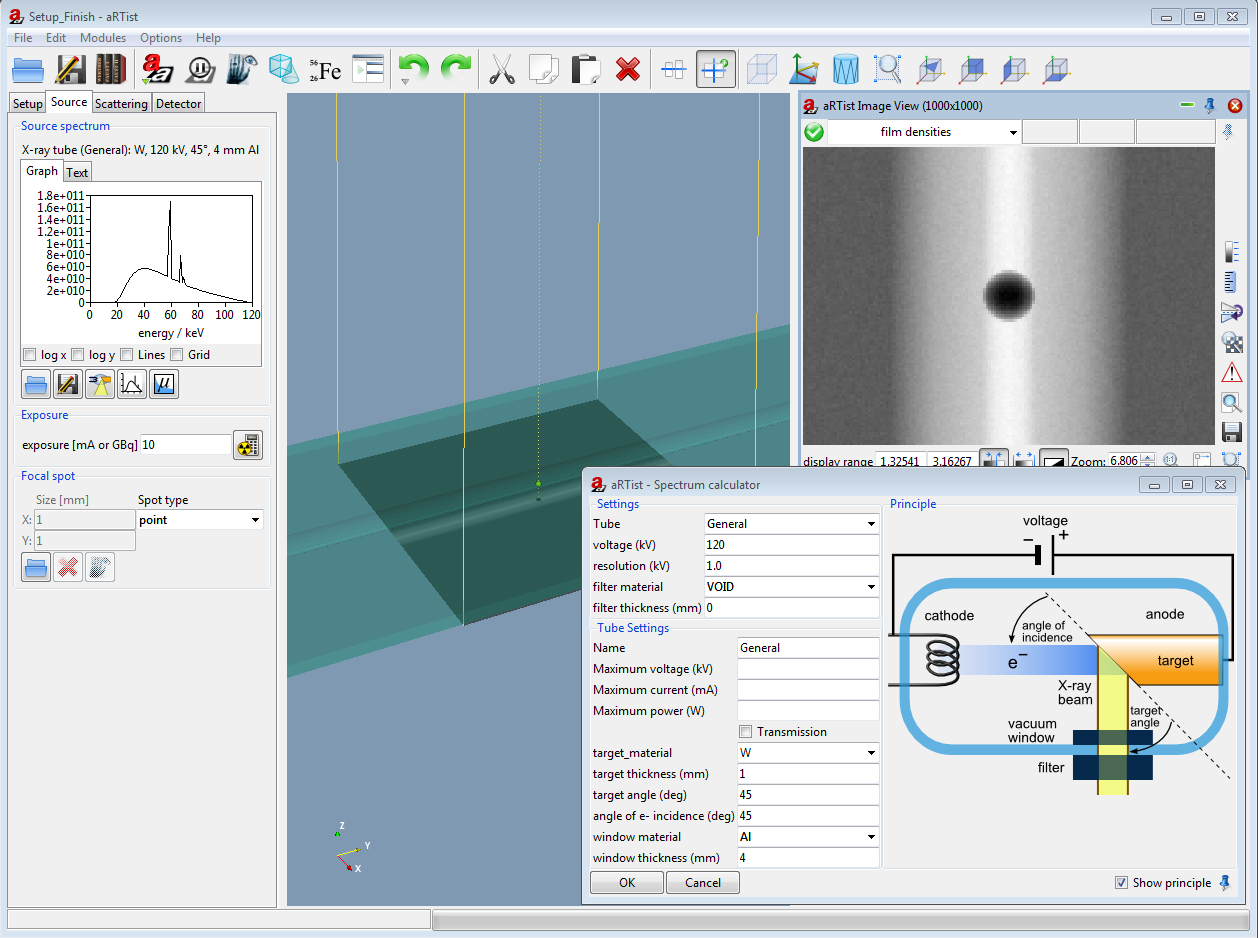The image size is (1258, 938).
Task: Click the red warning triangle in Image View
Action: (x=1232, y=373)
